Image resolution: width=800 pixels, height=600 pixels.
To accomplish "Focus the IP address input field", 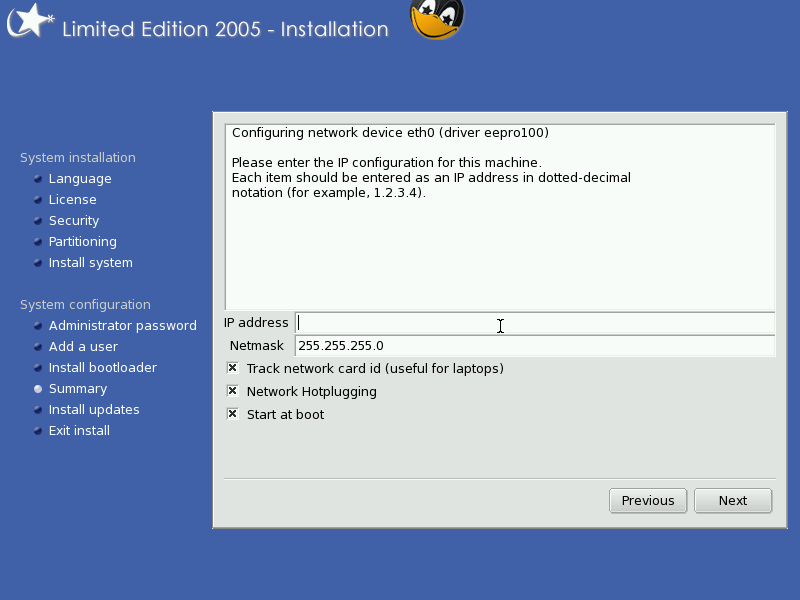I will pyautogui.click(x=535, y=323).
